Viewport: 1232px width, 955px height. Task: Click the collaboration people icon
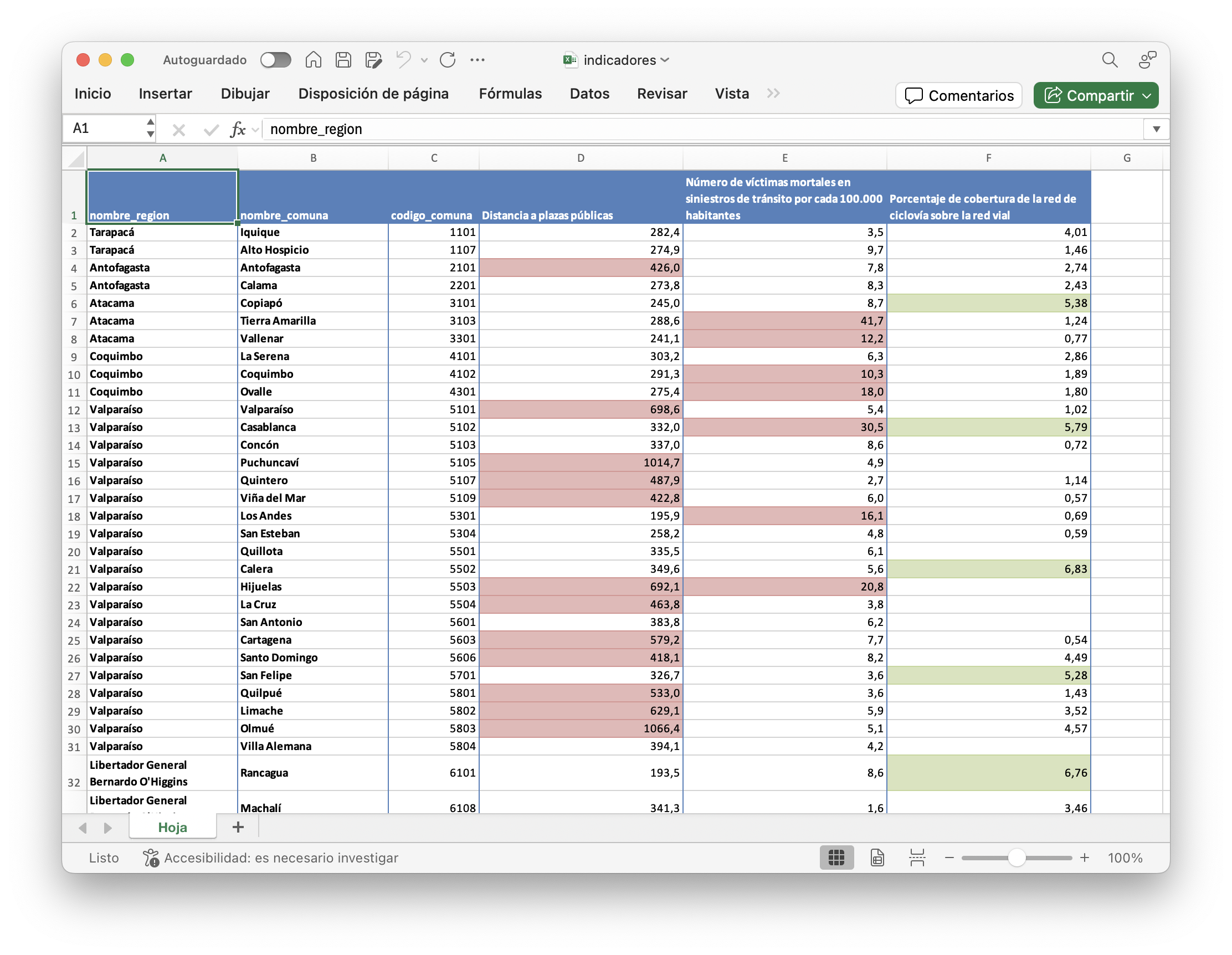[1147, 60]
